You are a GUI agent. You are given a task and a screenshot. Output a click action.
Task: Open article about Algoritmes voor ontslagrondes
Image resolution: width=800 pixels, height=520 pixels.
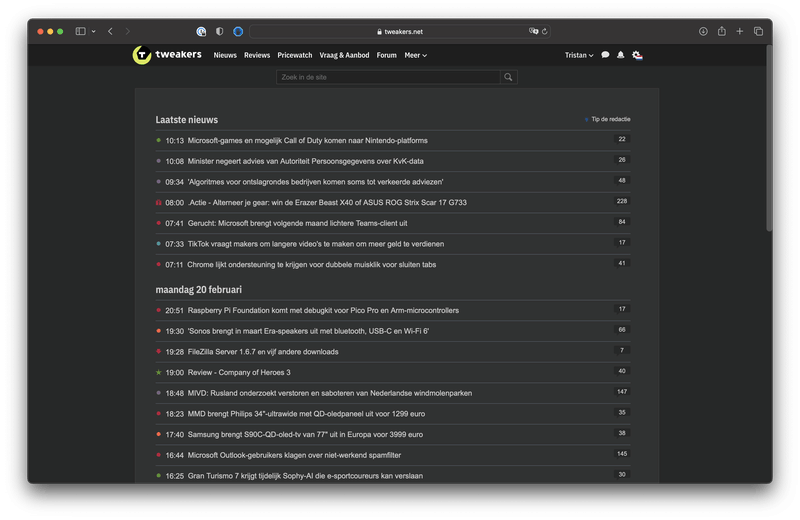315,182
